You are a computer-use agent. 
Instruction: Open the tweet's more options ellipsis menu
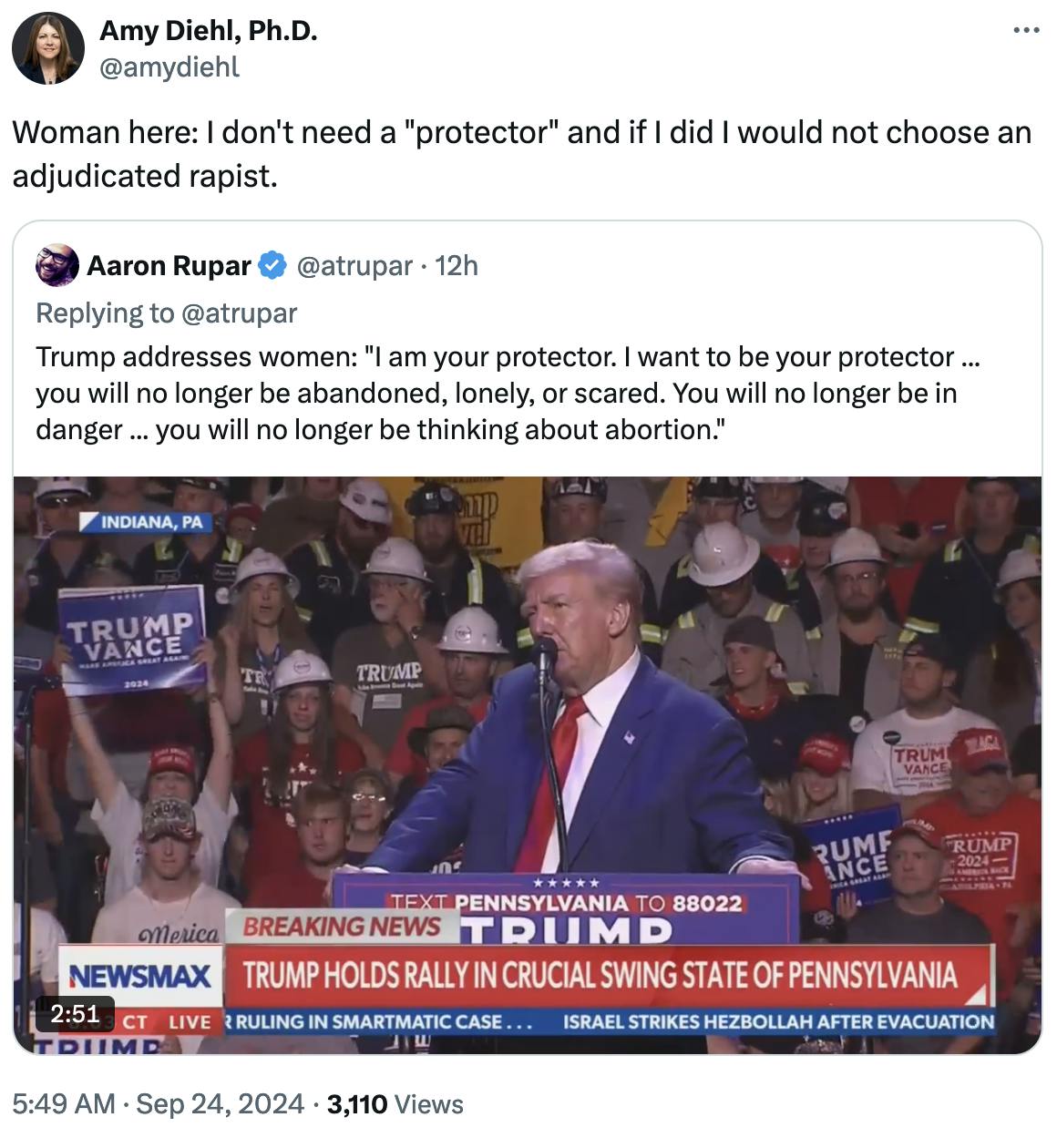(1026, 32)
